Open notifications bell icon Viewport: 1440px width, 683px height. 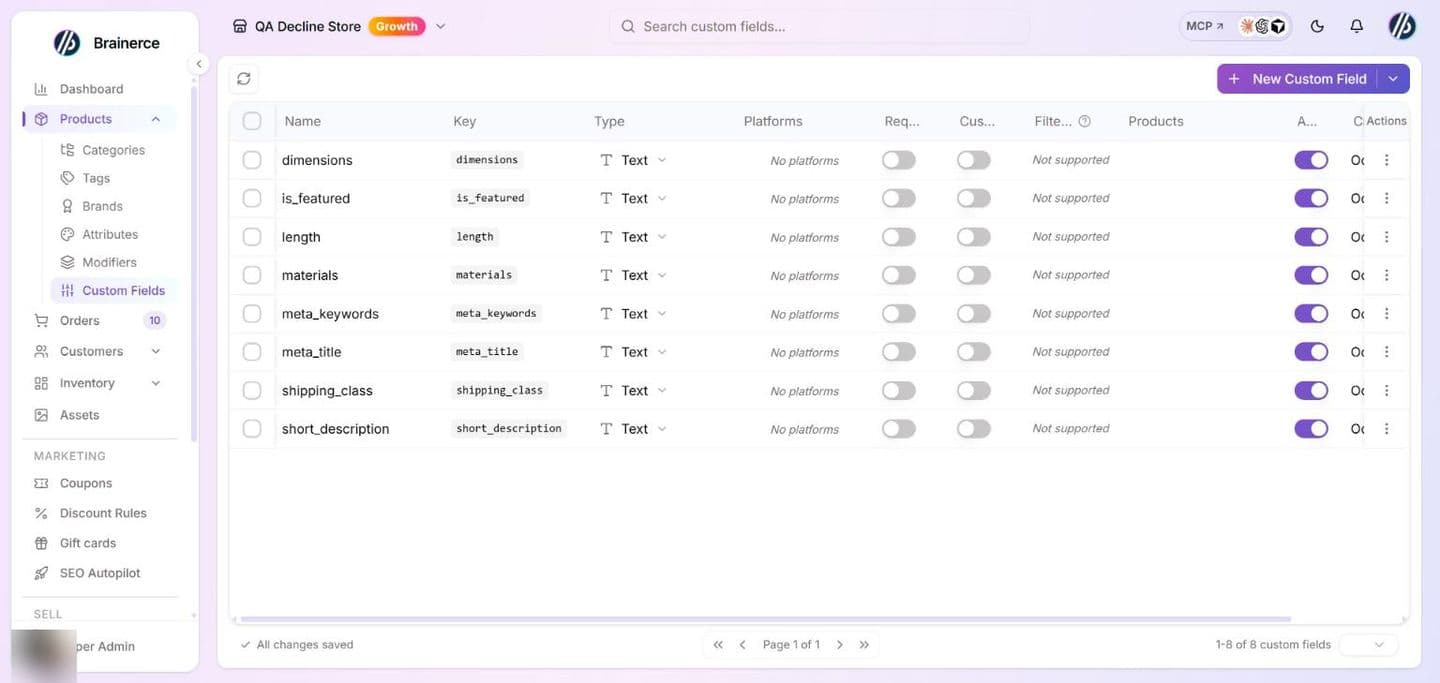(1356, 27)
